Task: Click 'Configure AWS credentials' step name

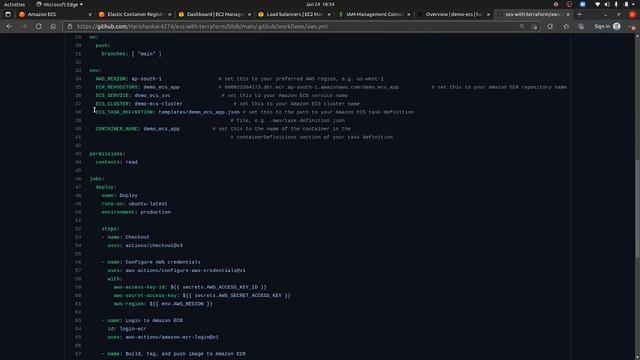Action: click(163, 262)
